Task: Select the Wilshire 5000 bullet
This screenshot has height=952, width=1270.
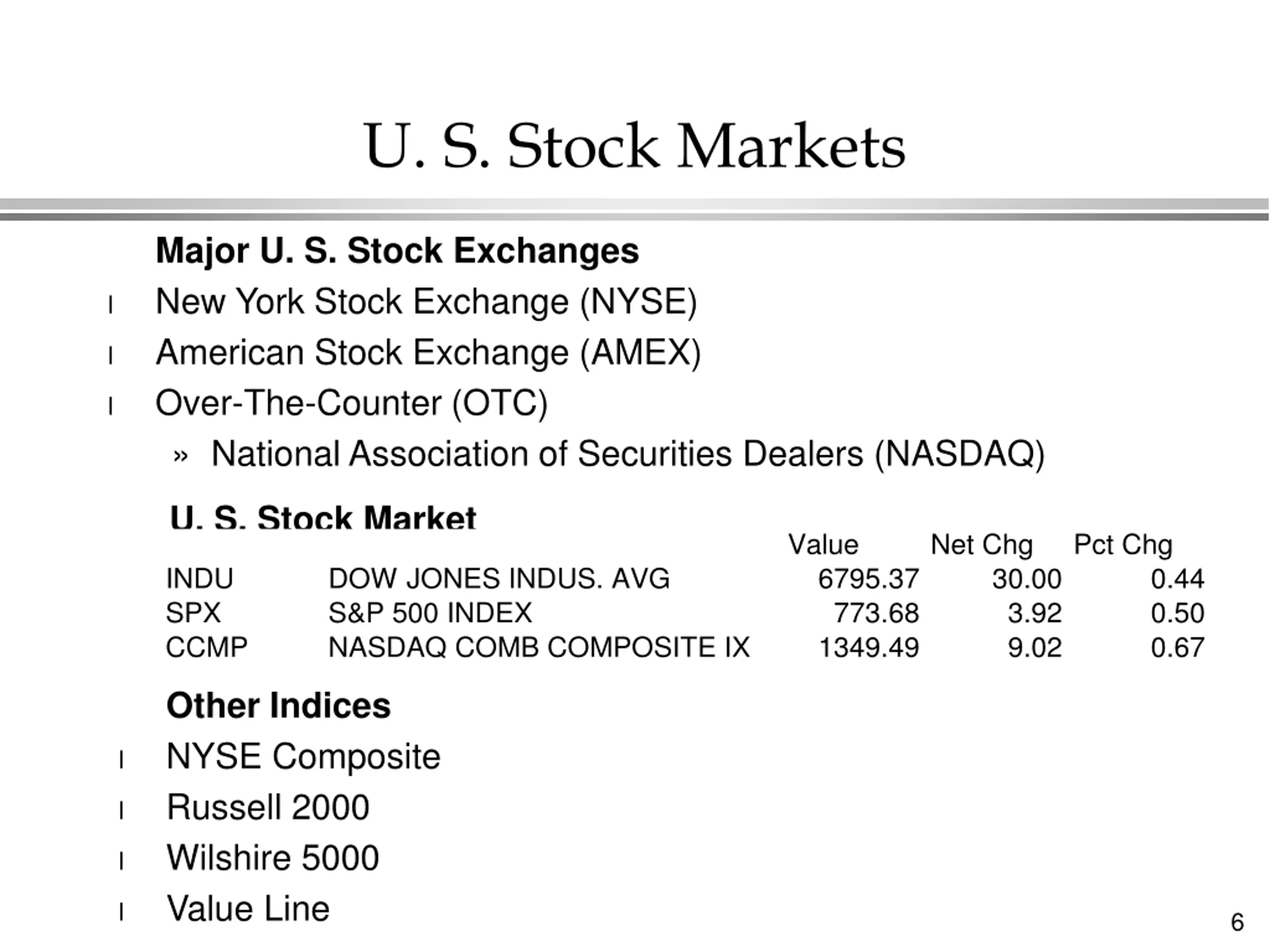Action: (273, 858)
